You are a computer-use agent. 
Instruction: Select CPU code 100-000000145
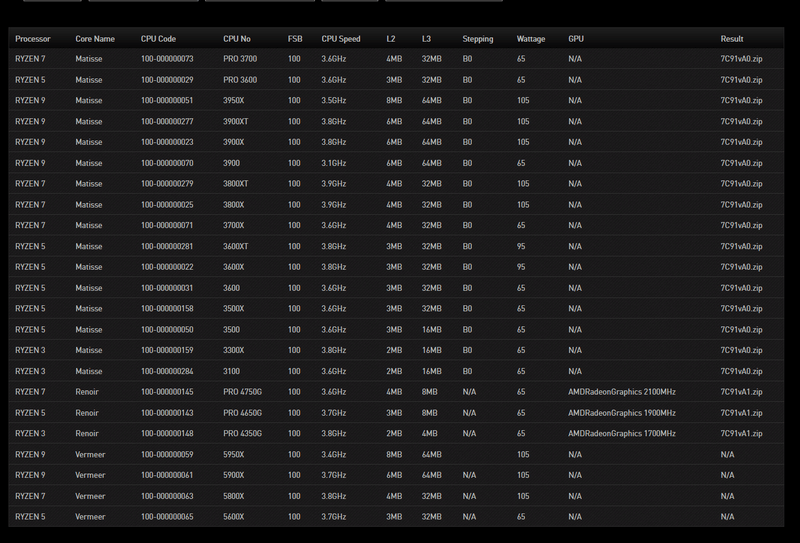(x=167, y=392)
